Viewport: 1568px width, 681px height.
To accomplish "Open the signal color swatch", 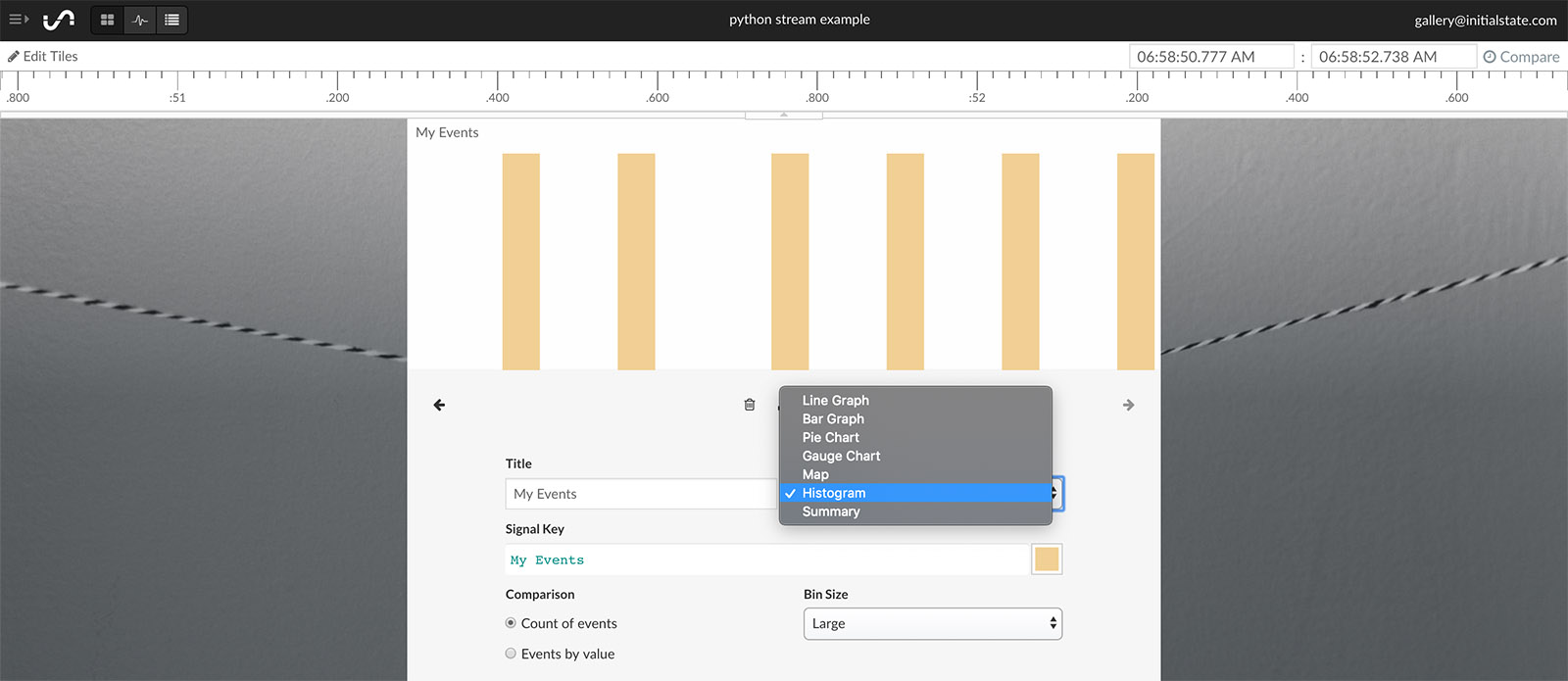I will tap(1046, 559).
